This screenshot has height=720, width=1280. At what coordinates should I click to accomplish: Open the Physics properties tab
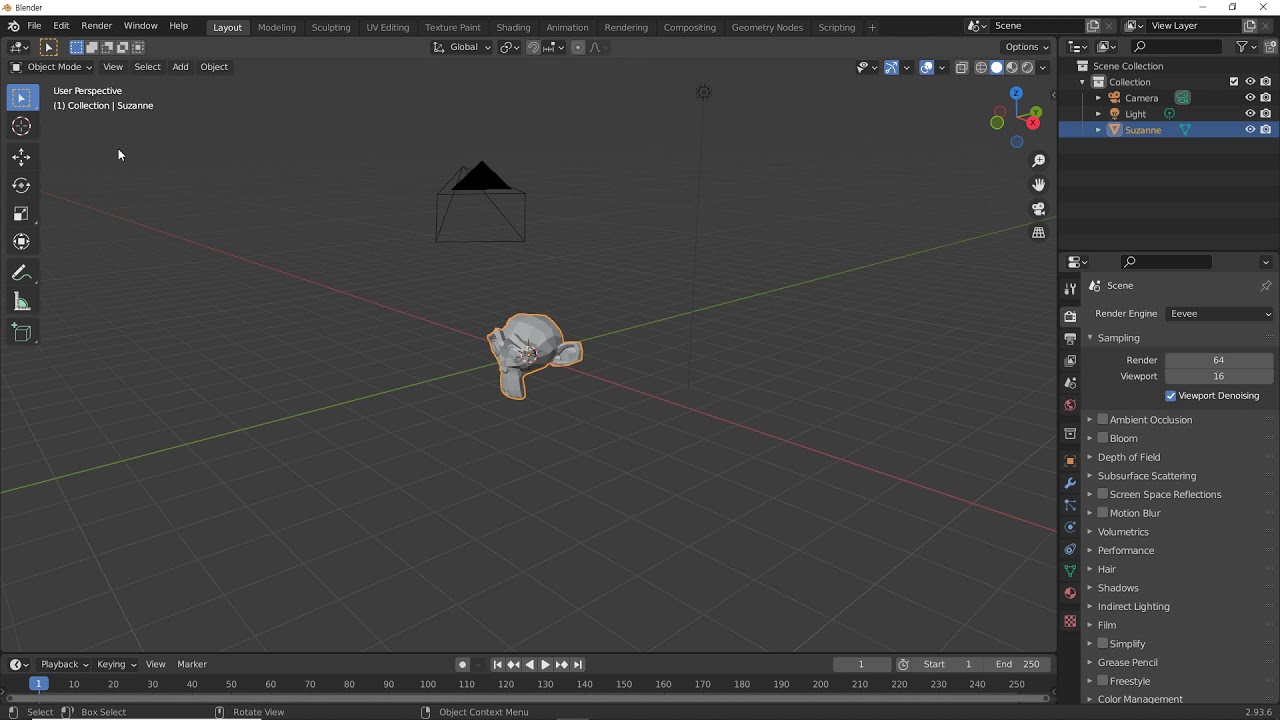[1070, 527]
